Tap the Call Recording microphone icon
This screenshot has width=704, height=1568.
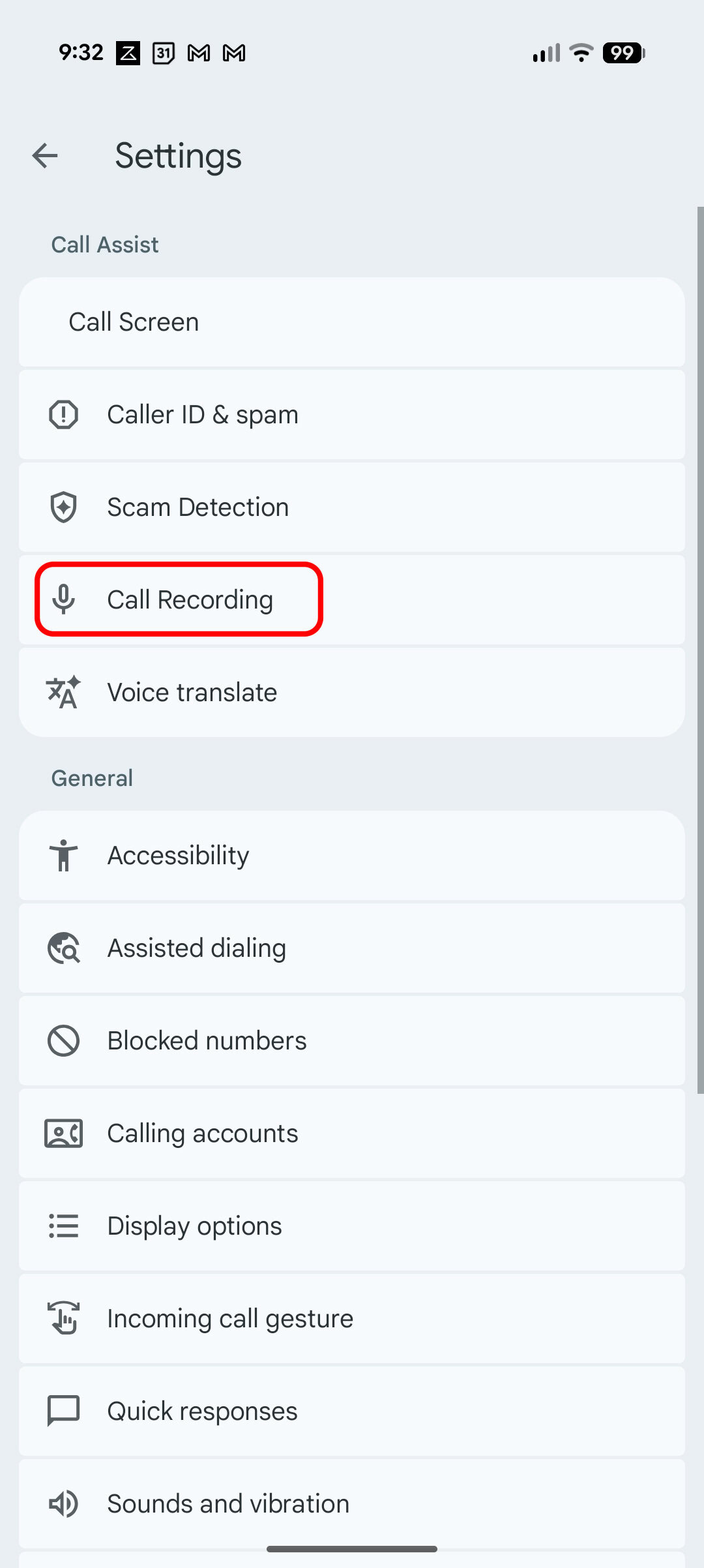pos(63,599)
